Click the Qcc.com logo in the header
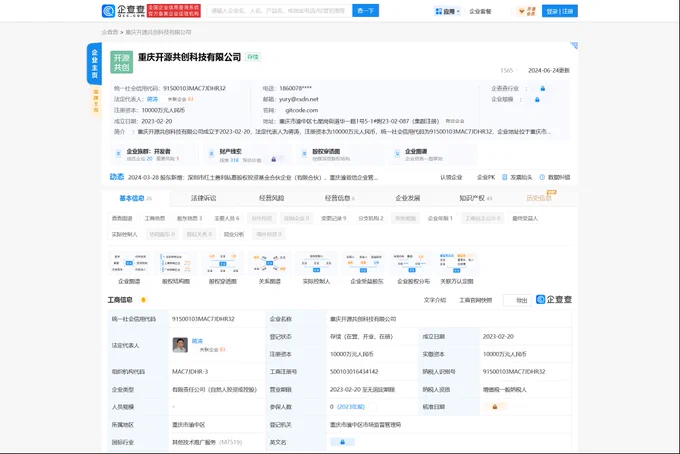Viewport: 680px width, 454px height. (123, 11)
